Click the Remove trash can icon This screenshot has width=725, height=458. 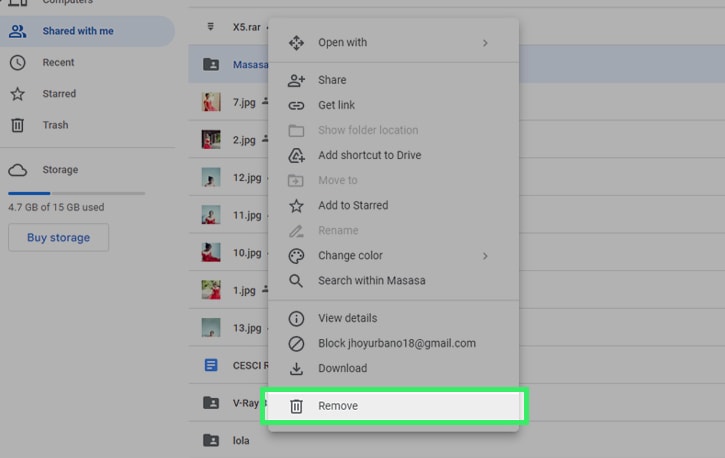296,406
